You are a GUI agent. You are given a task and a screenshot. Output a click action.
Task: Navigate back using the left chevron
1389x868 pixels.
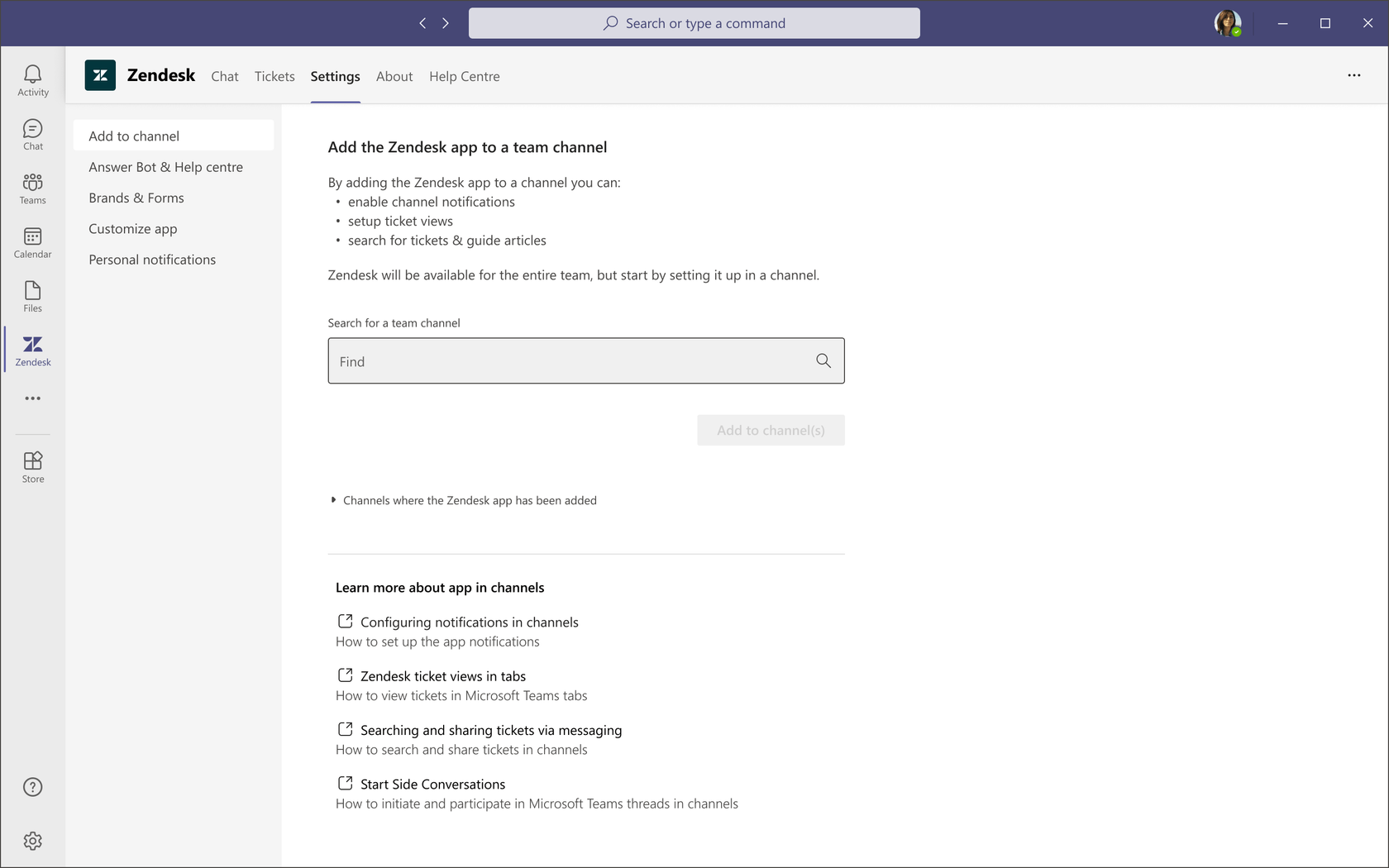[422, 22]
